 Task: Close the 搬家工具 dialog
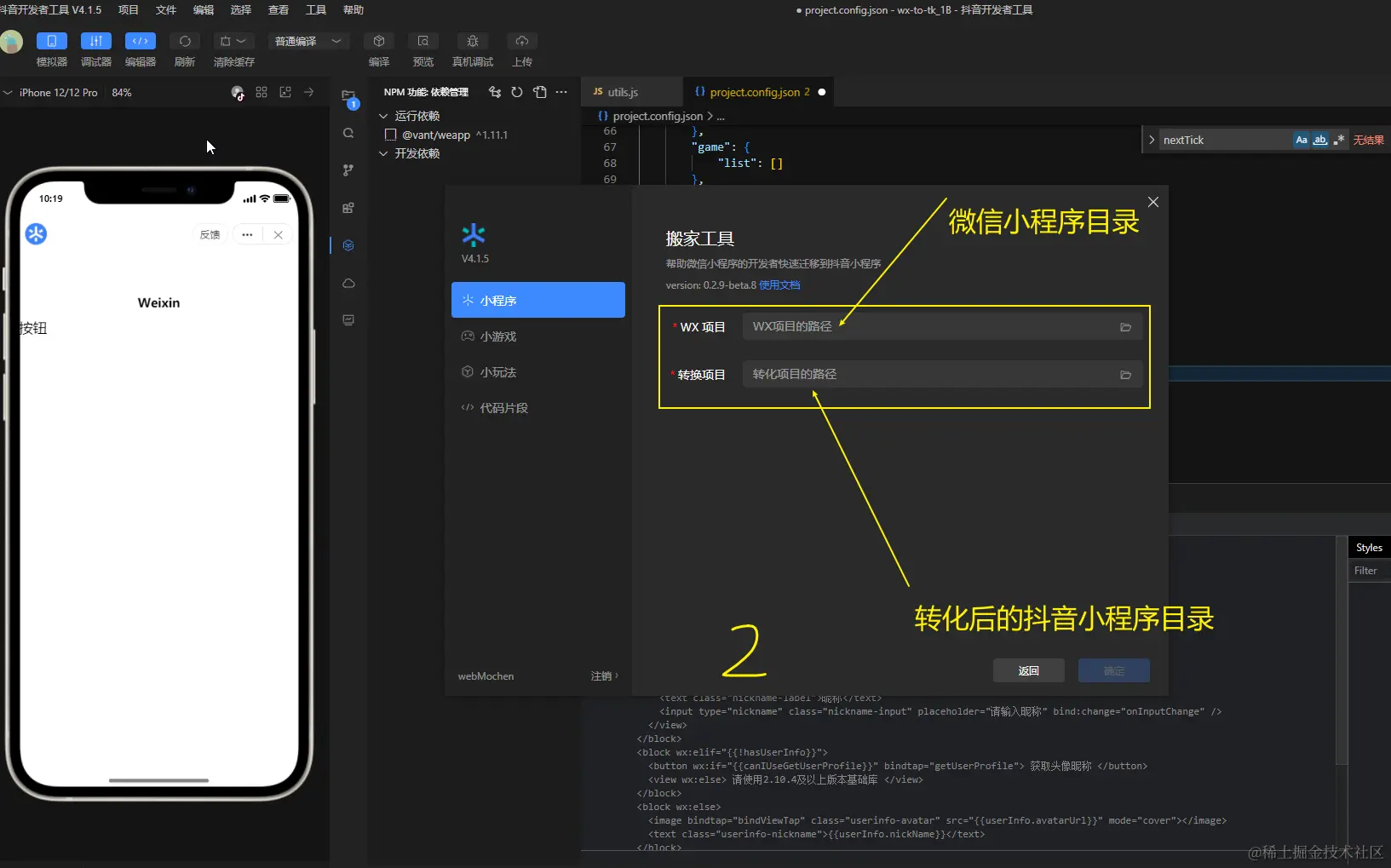click(x=1153, y=202)
